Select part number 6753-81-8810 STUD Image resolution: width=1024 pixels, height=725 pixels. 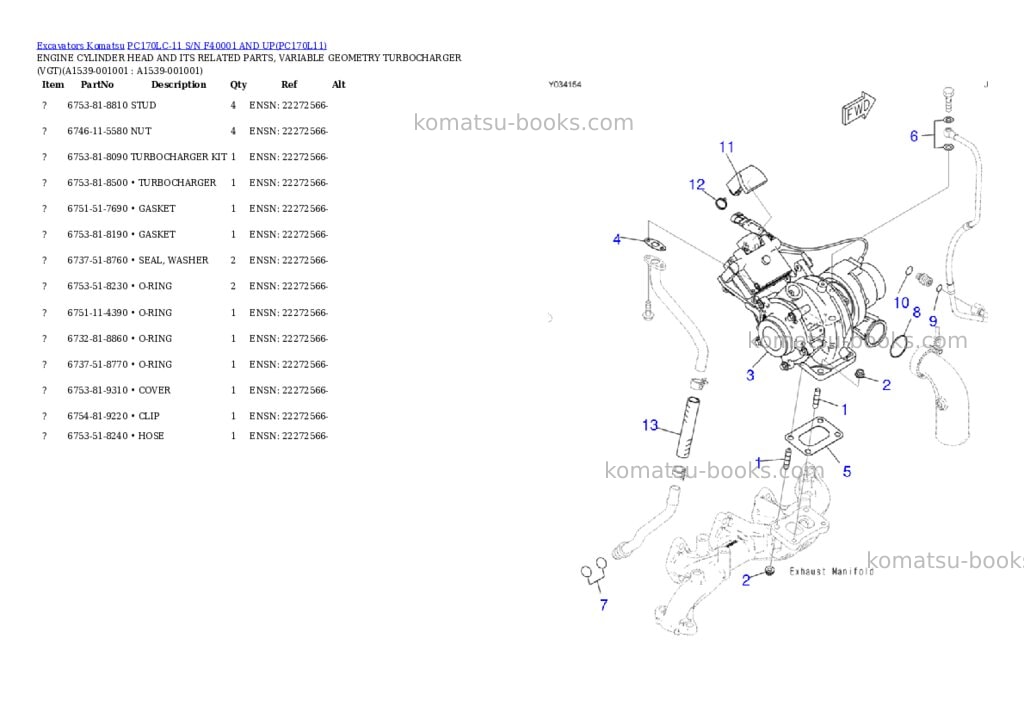(x=112, y=105)
